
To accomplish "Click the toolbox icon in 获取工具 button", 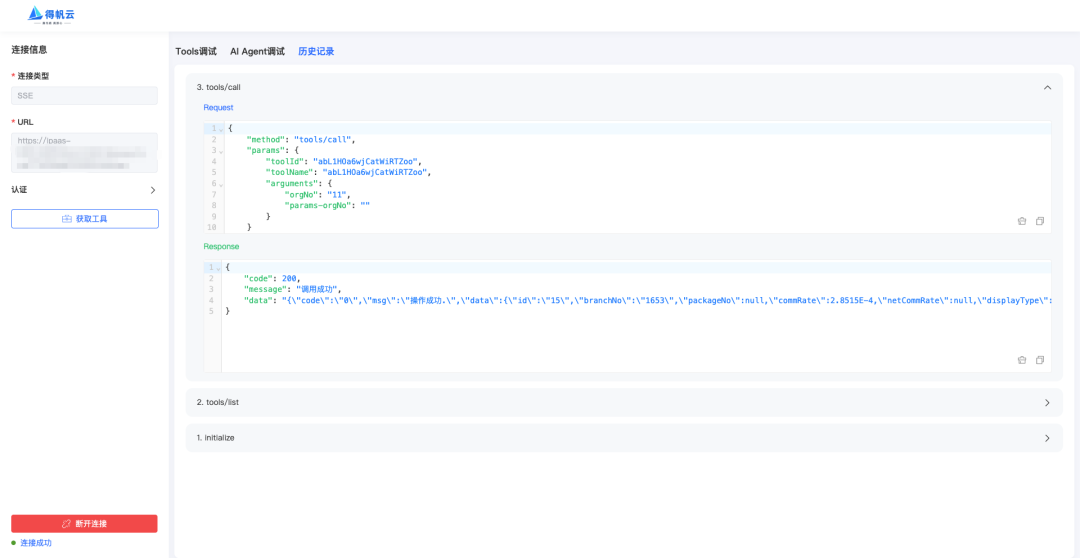I will tap(67, 219).
